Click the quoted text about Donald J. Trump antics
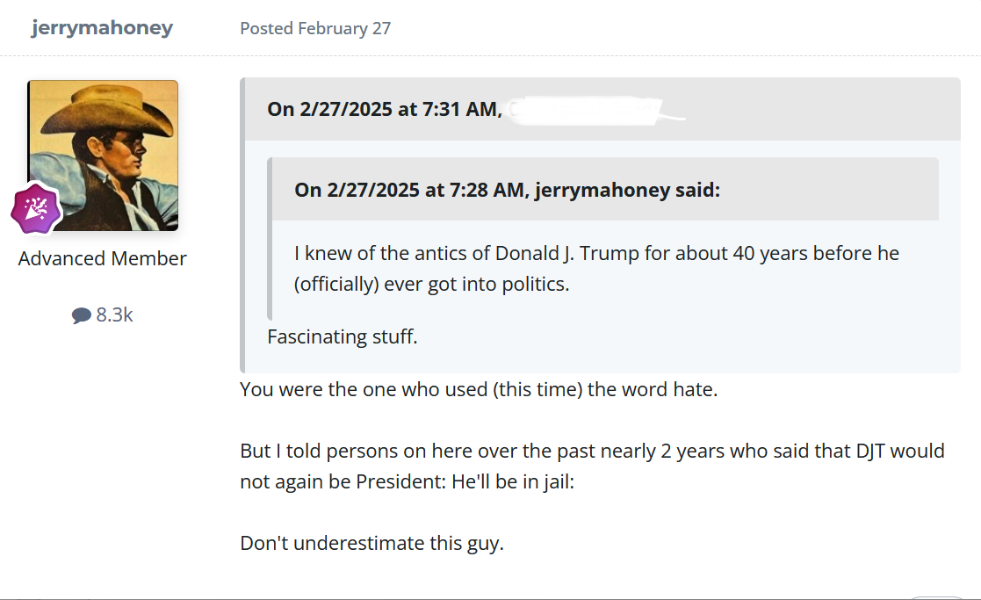Image resolution: width=981 pixels, height=600 pixels. coord(596,254)
